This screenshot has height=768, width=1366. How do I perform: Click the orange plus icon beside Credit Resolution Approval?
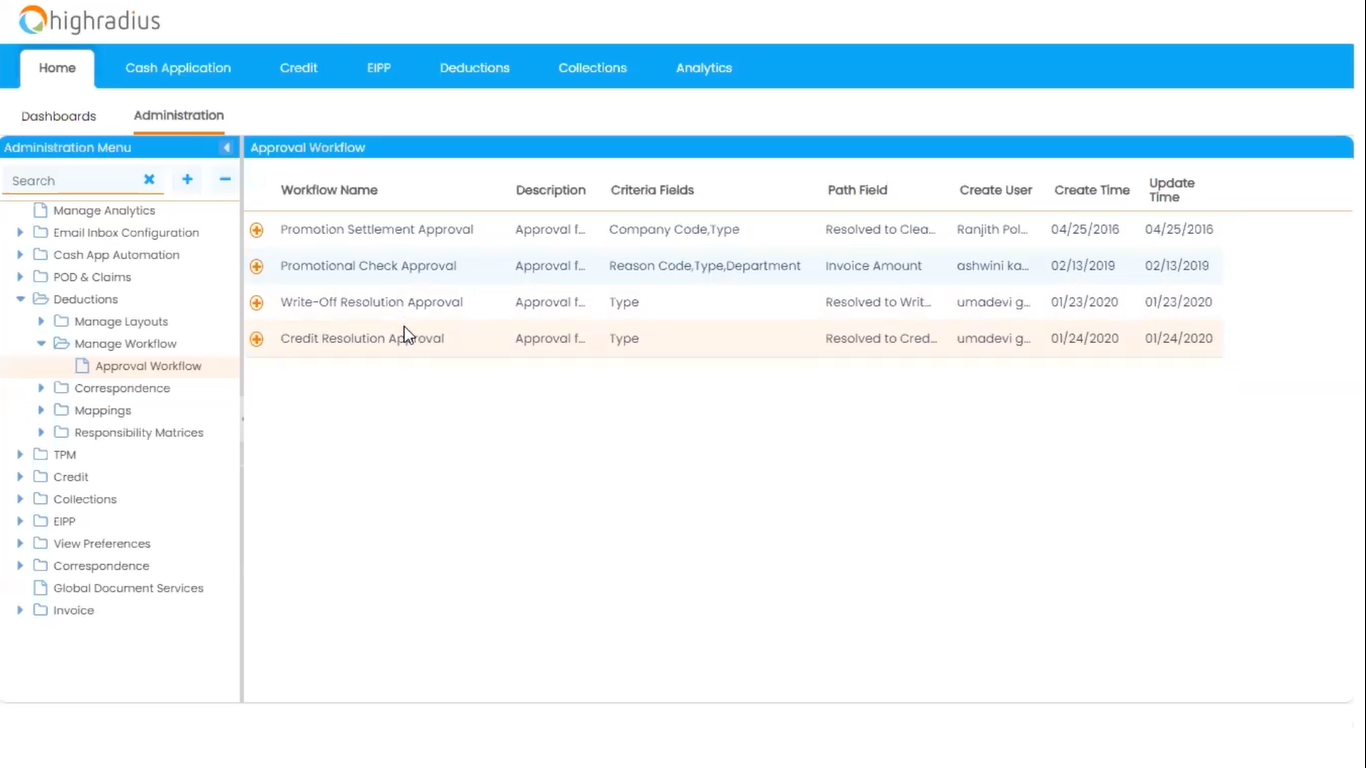[257, 338]
